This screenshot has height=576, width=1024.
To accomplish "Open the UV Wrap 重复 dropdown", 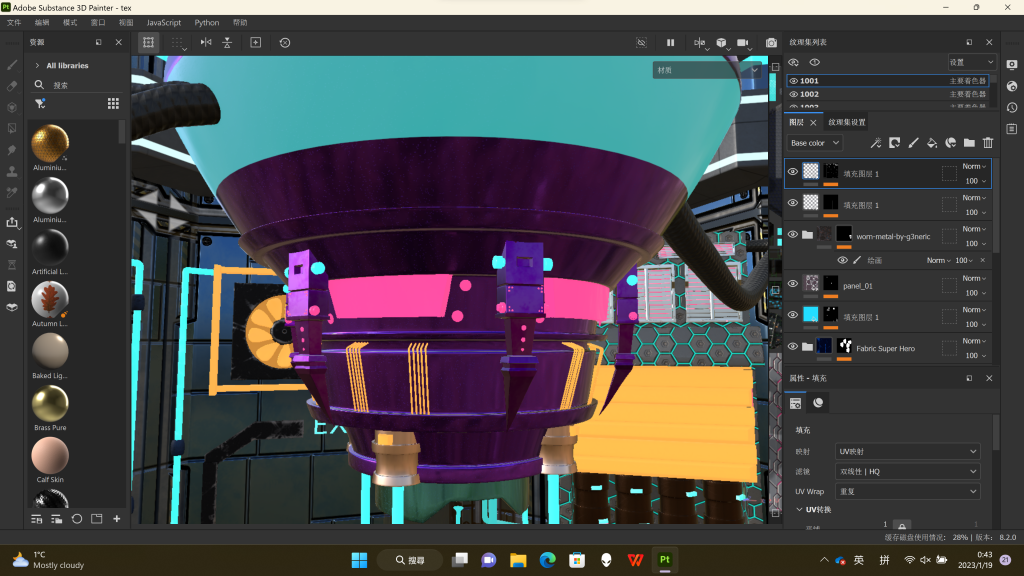I will tap(907, 491).
